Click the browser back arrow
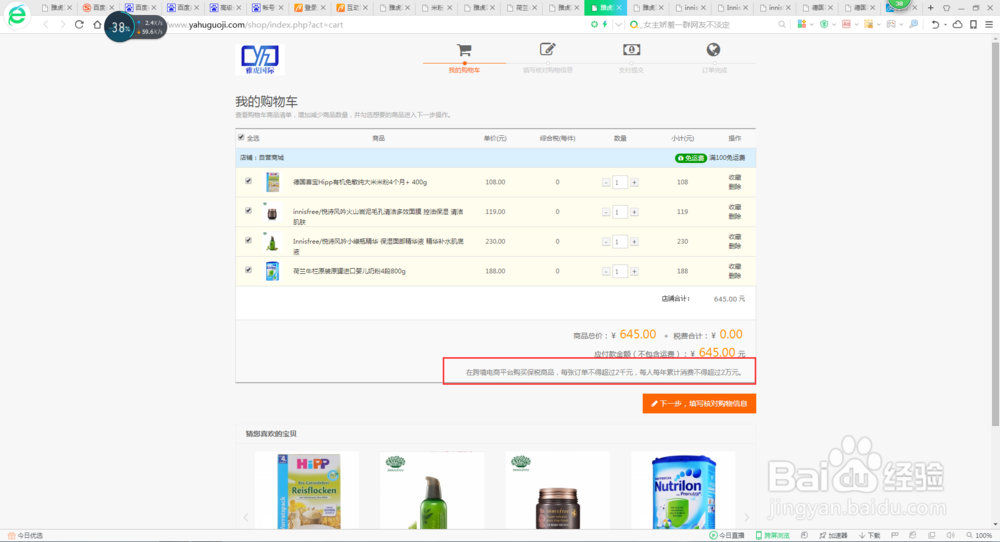 point(46,24)
